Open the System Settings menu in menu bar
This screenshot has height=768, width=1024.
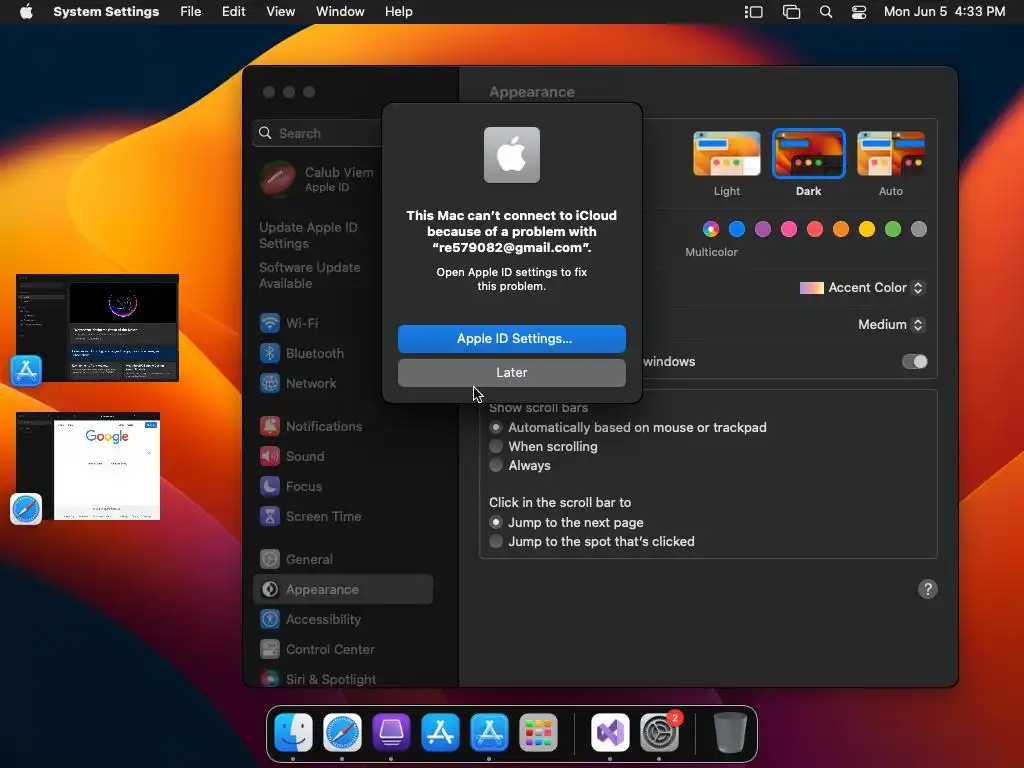pyautogui.click(x=106, y=12)
